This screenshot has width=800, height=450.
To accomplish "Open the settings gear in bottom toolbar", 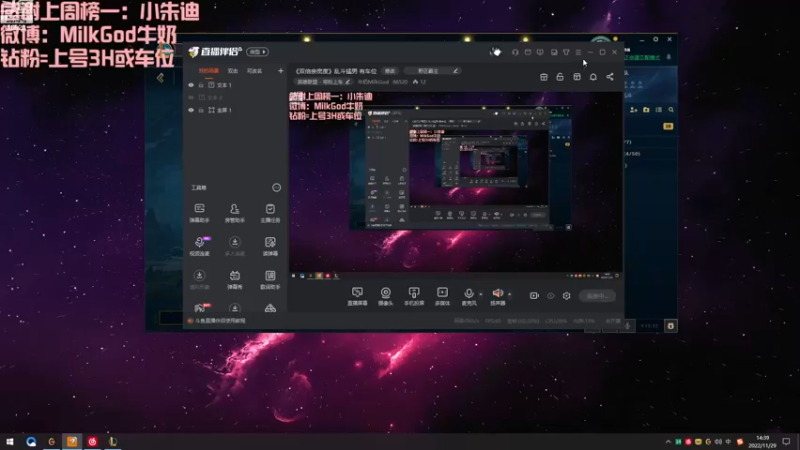I will click(566, 296).
